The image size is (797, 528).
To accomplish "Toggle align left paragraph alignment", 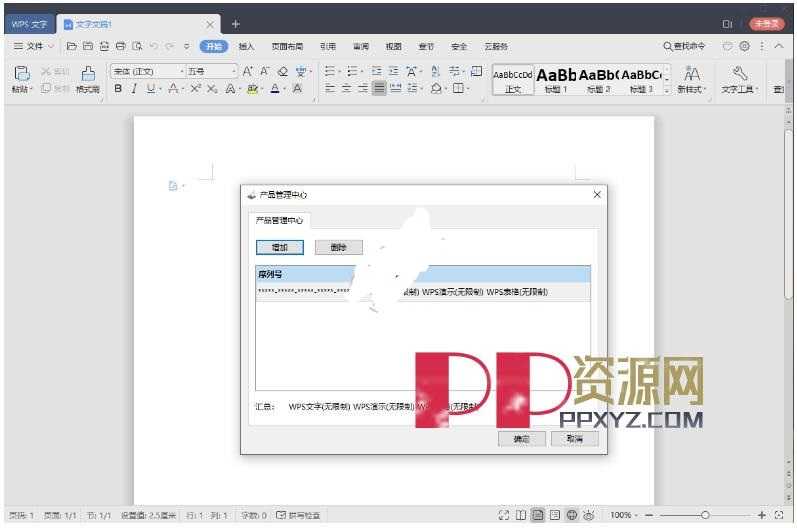I will 330,89.
